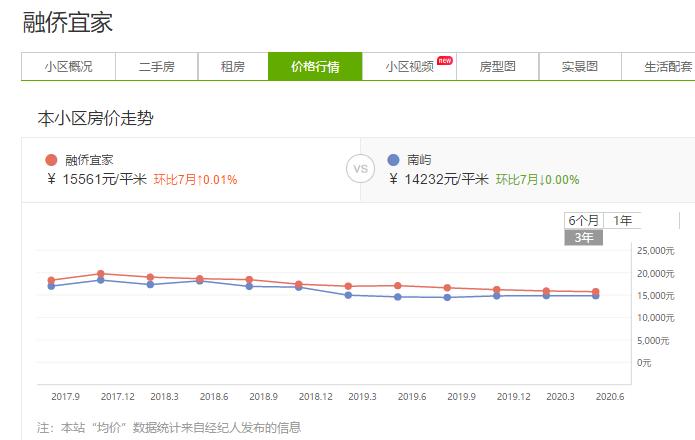Click red data point at 2018.3
This screenshot has width=695, height=440.
[x=150, y=277]
